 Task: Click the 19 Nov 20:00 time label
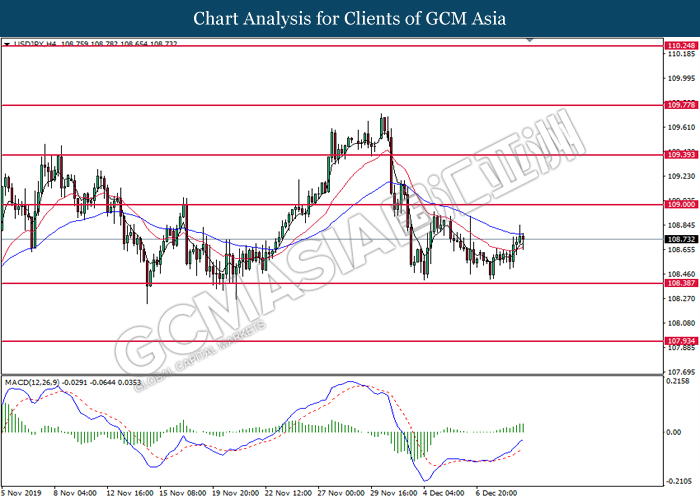pos(235,493)
